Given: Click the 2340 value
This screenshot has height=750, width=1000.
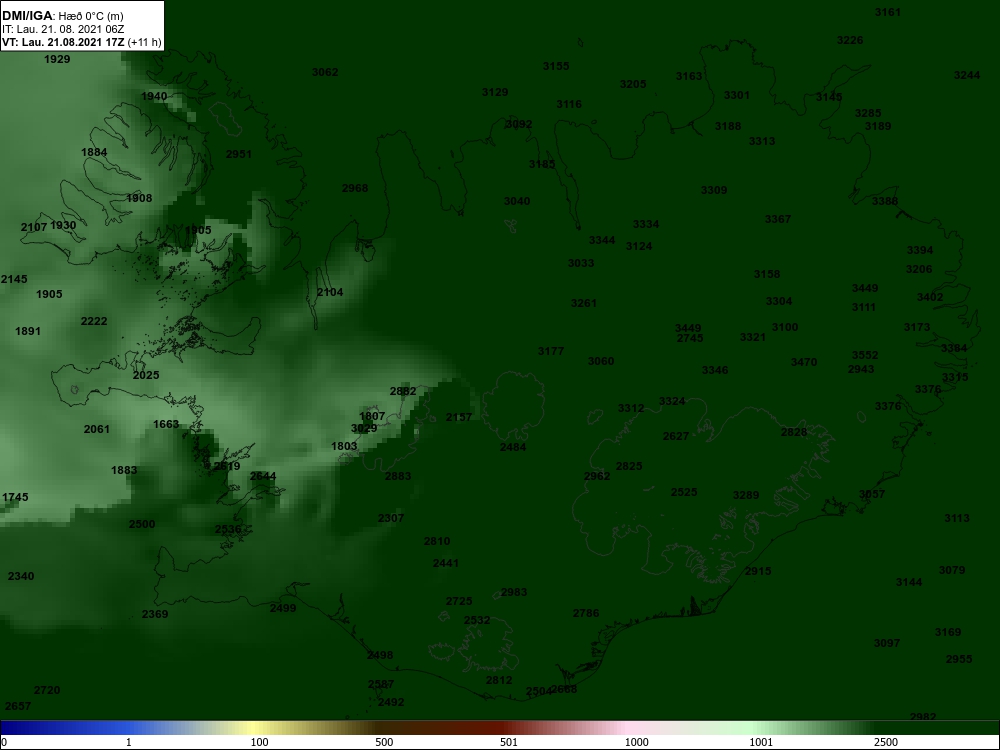Looking at the screenshot, I should coord(20,577).
